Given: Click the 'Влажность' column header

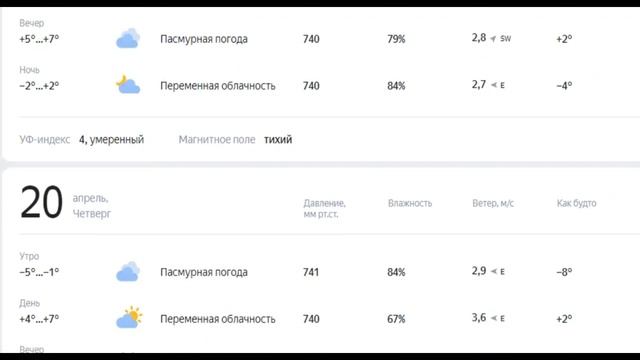Looking at the screenshot, I should tap(410, 203).
